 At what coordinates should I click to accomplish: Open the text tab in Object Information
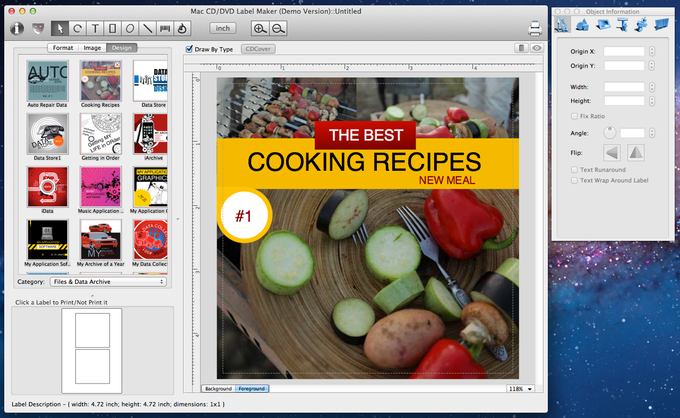(x=622, y=25)
